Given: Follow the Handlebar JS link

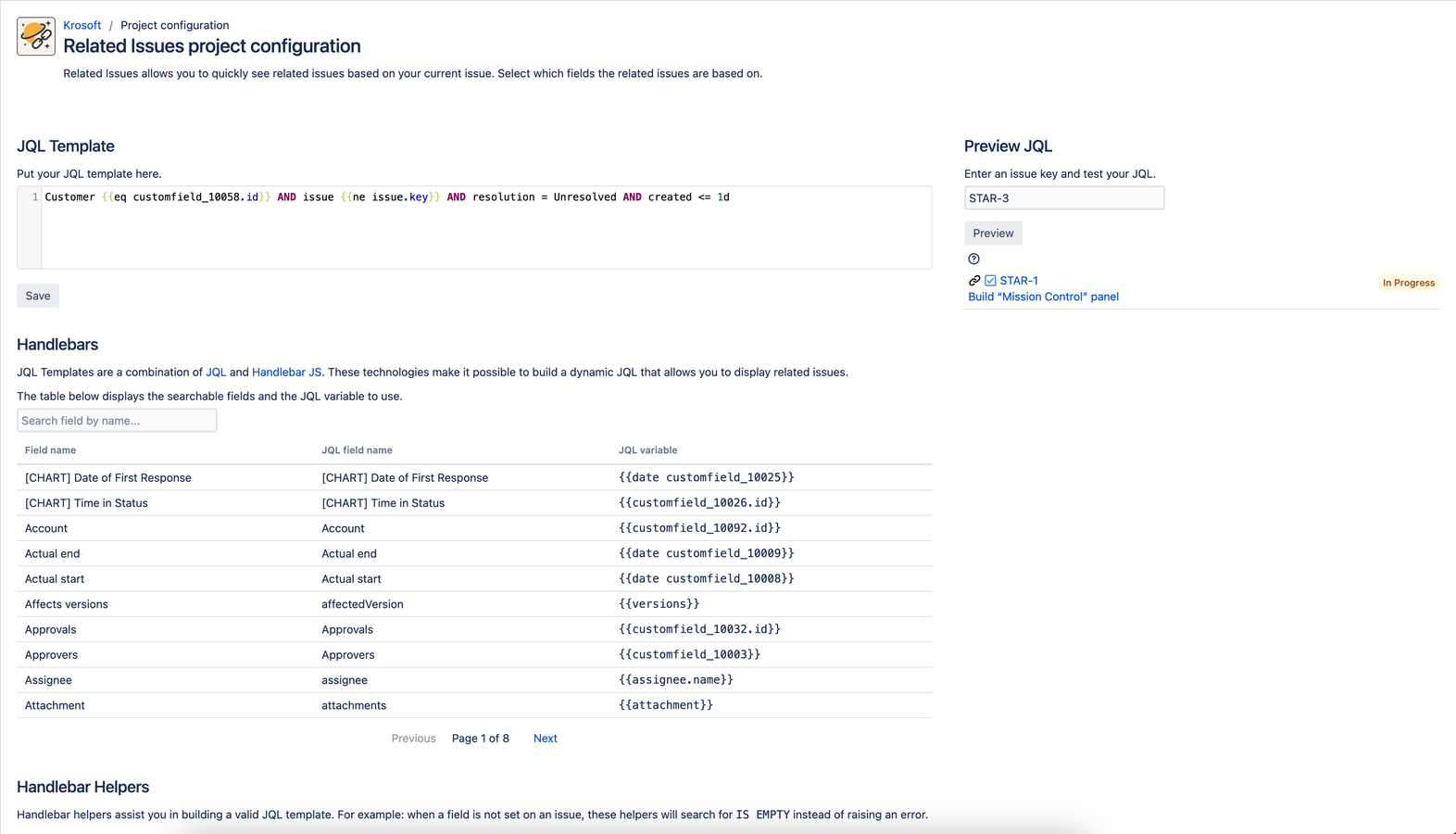Looking at the screenshot, I should click(x=287, y=373).
